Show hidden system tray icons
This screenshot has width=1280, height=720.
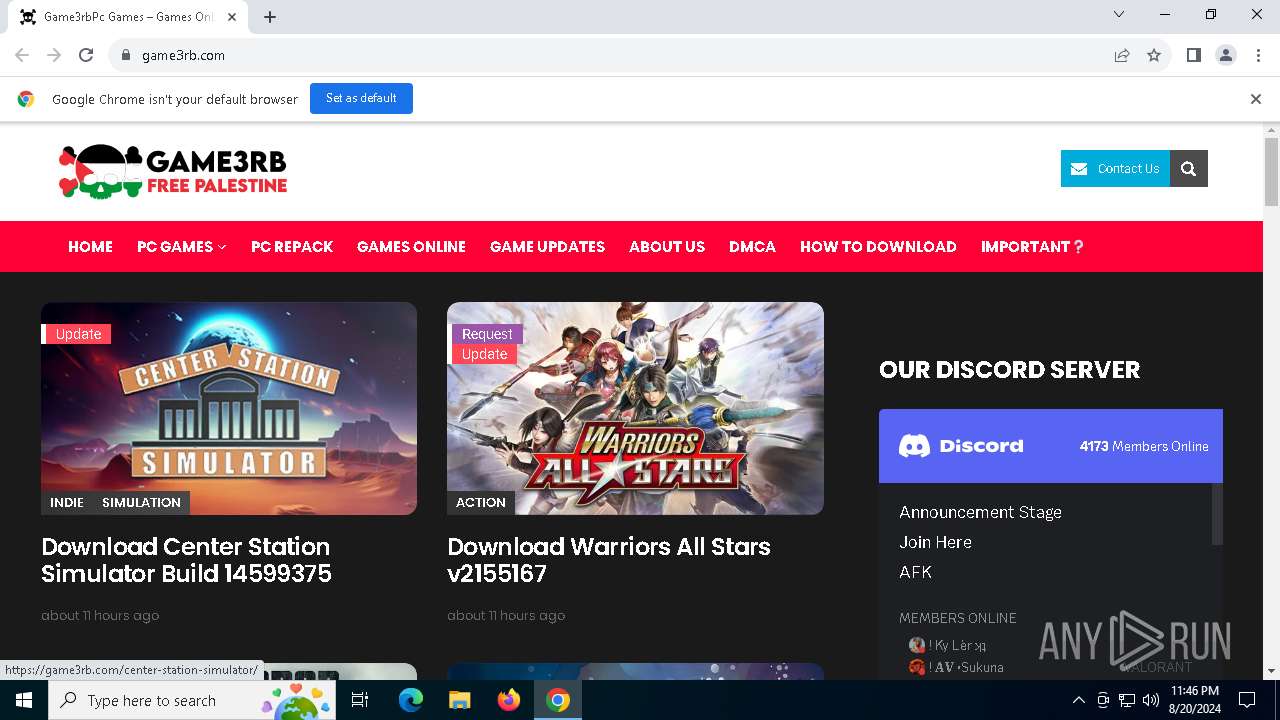1078,700
